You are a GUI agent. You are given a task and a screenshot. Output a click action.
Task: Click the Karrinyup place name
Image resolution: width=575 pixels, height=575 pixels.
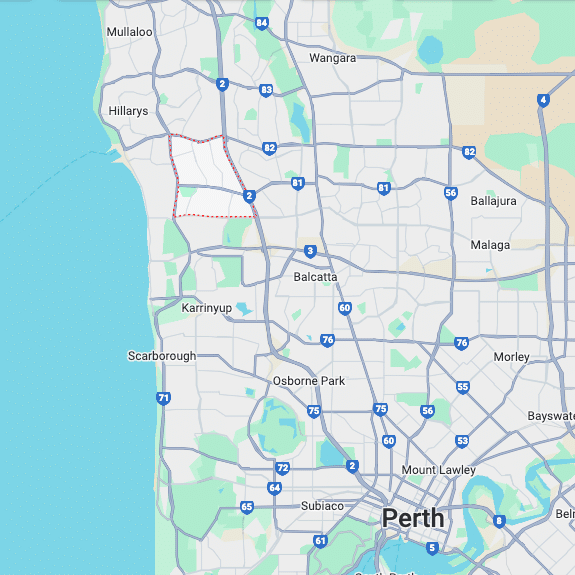[x=206, y=308]
